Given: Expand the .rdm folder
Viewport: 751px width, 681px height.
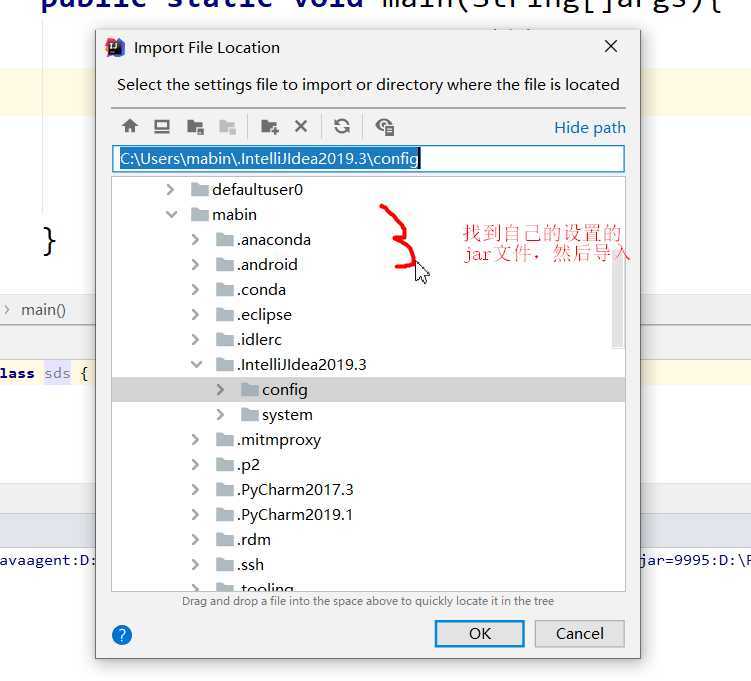Looking at the screenshot, I should point(195,540).
